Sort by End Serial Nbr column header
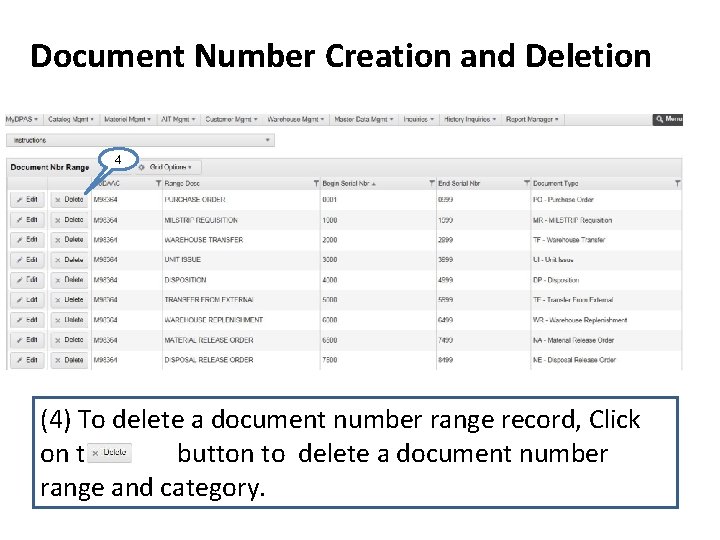 [x=459, y=183]
